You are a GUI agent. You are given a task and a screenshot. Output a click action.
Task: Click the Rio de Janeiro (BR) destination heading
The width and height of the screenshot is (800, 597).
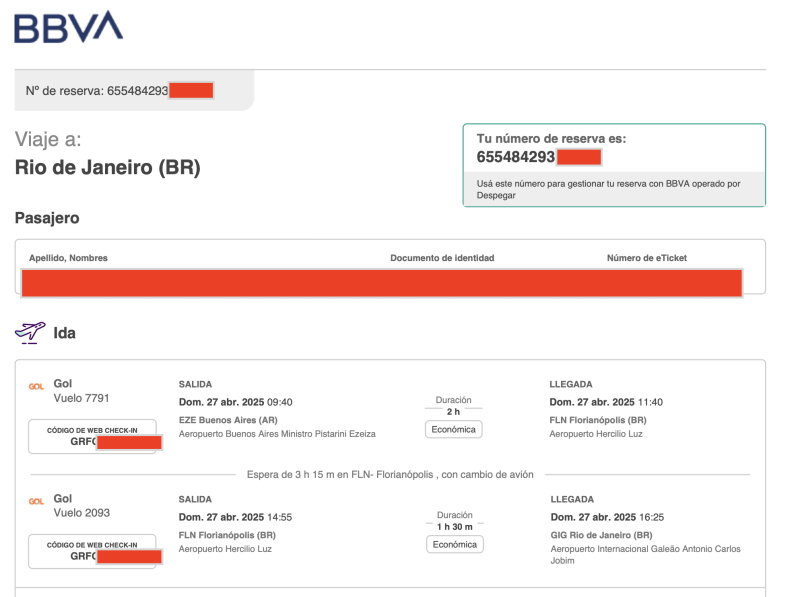(108, 168)
